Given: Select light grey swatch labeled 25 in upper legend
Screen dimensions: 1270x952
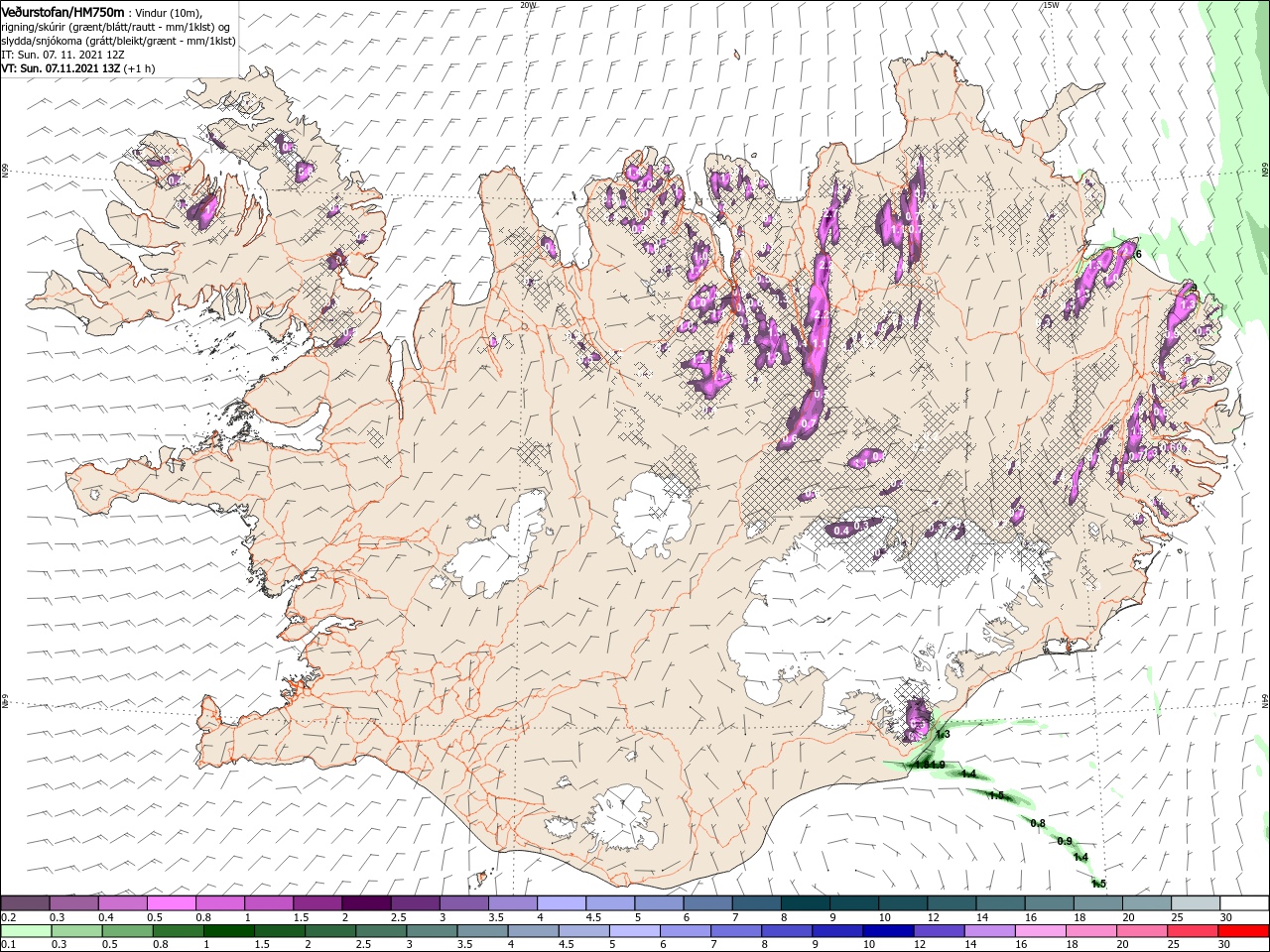Looking at the screenshot, I should [x=1195, y=903].
